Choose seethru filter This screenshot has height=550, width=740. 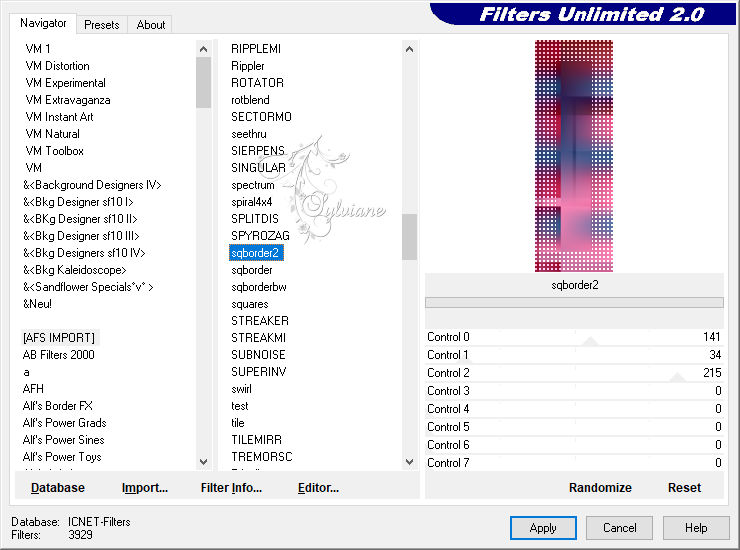tap(249, 134)
